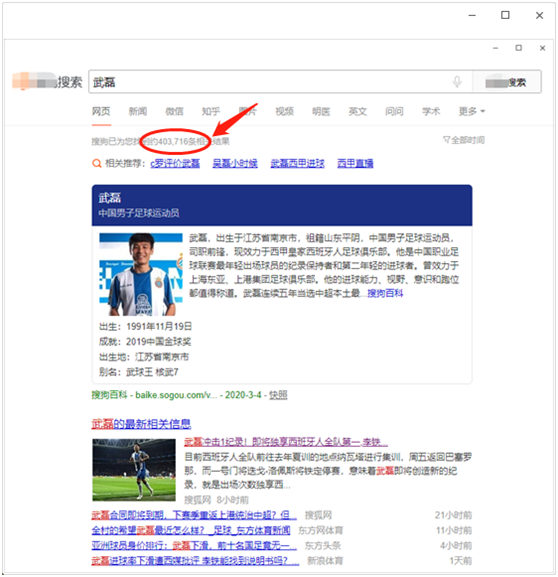The width and height of the screenshot is (558, 577).
Task: Click the football match news thumbnail
Action: [x=134, y=470]
